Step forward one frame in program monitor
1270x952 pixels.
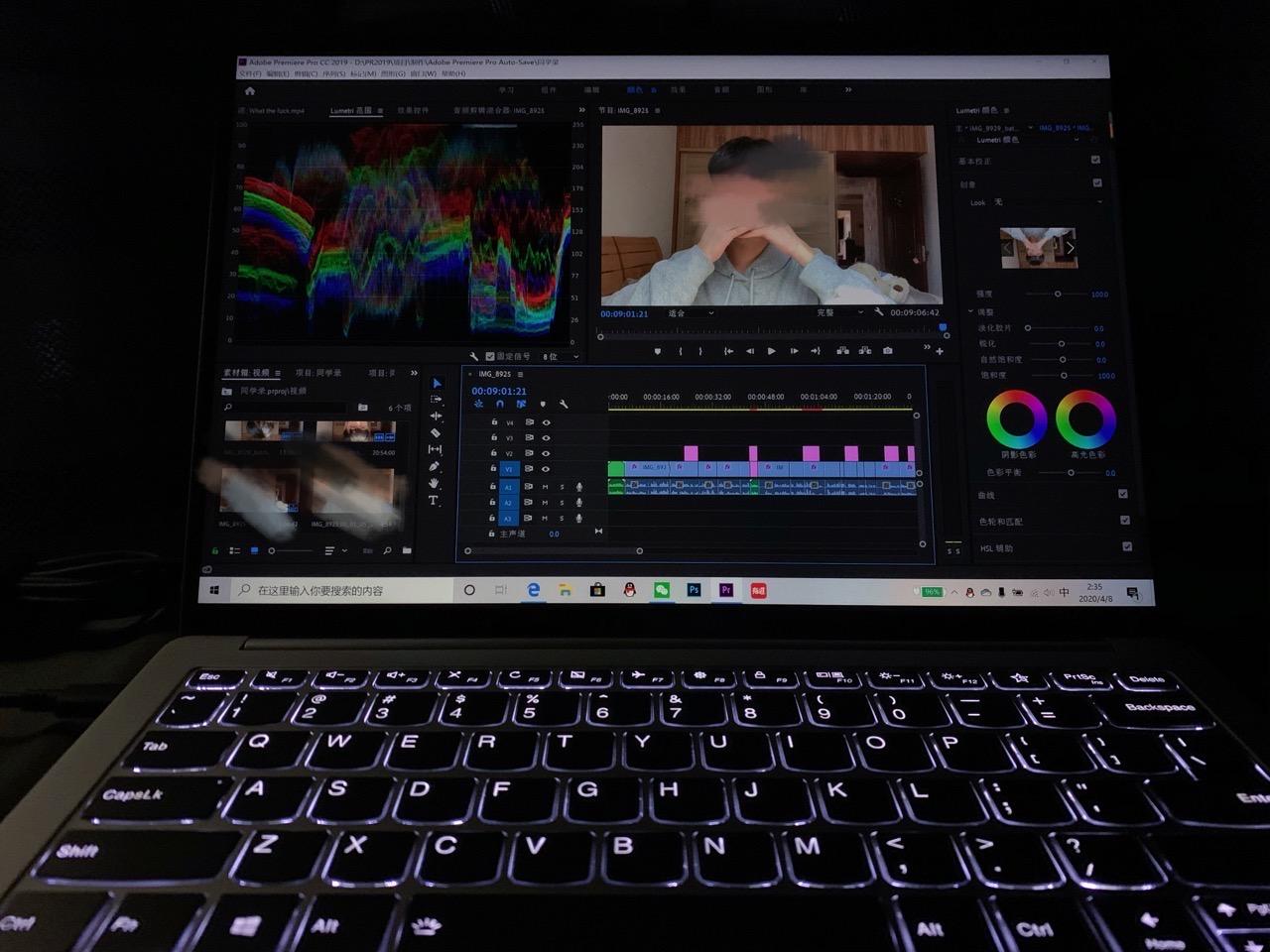794,351
